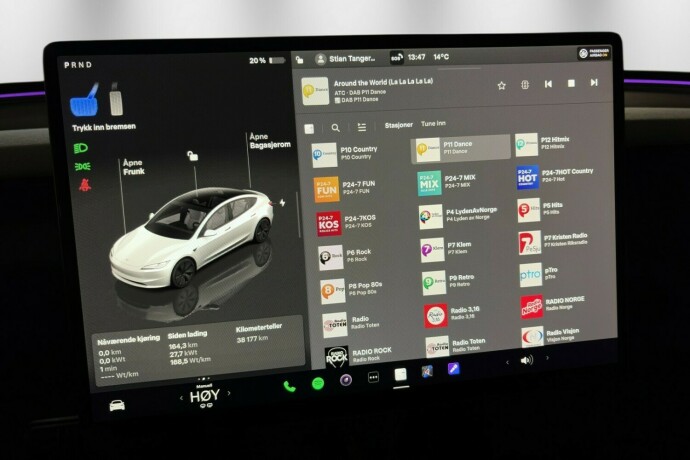This screenshot has height=460, width=690.
Task: Decrease volume with the left chevron
Action: tap(507, 362)
